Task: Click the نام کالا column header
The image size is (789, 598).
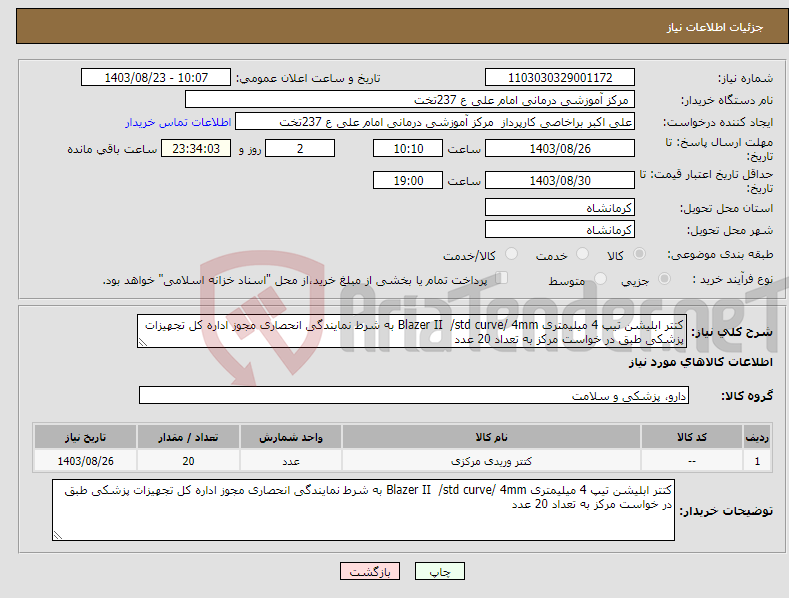Action: pos(491,437)
